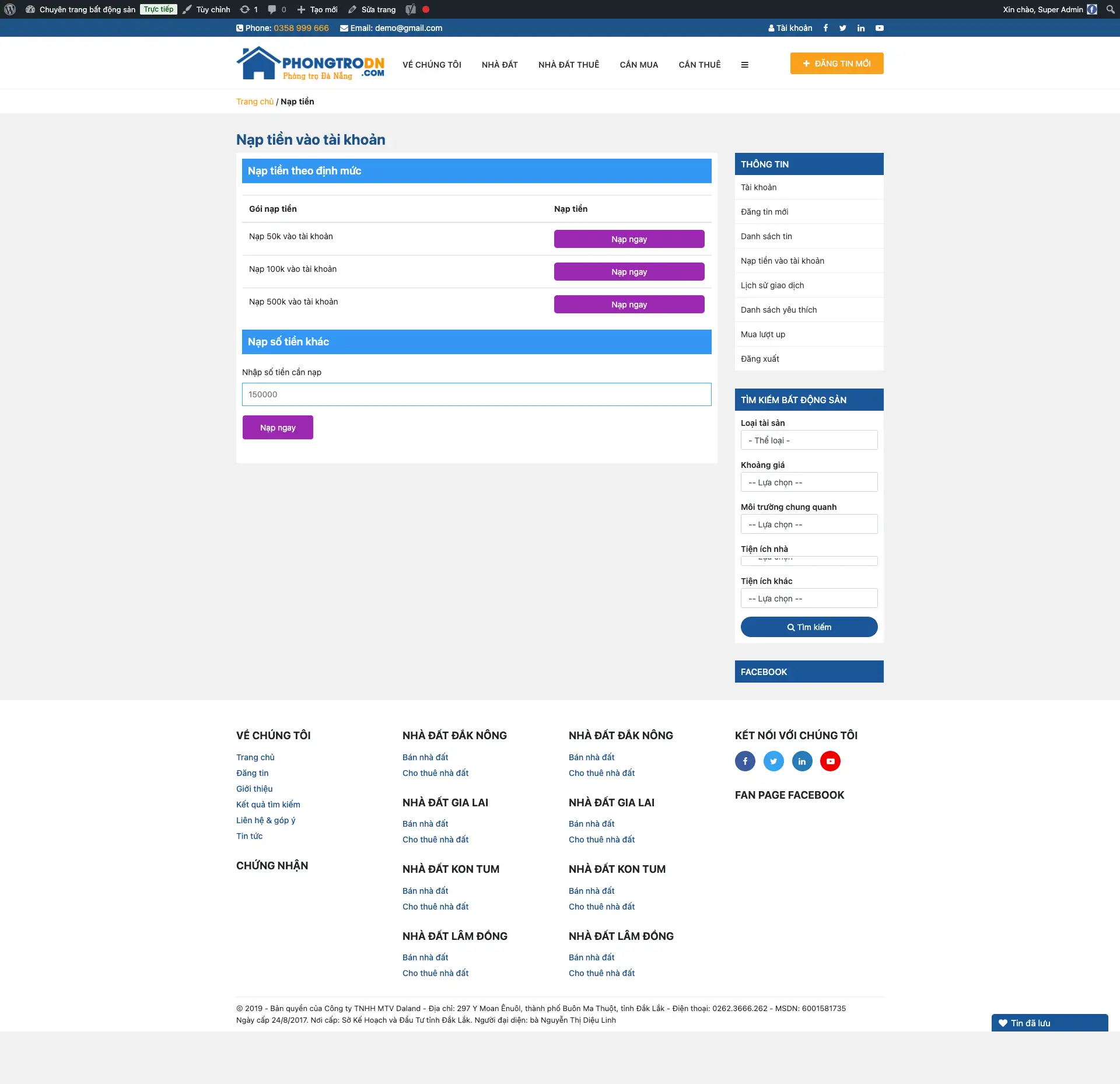The width and height of the screenshot is (1120, 1084).
Task: Click the Trang chủ breadcrumb link
Action: pyautogui.click(x=254, y=102)
